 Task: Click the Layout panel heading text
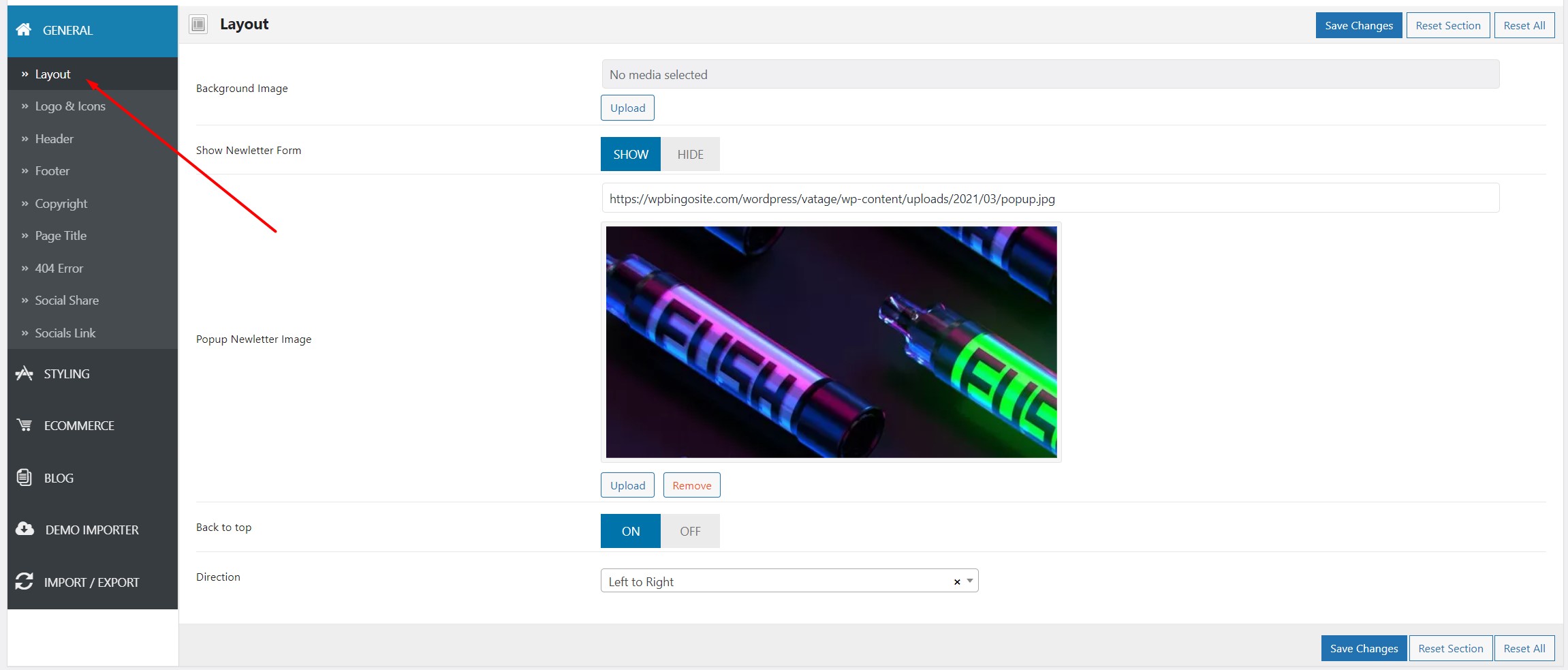(x=244, y=25)
